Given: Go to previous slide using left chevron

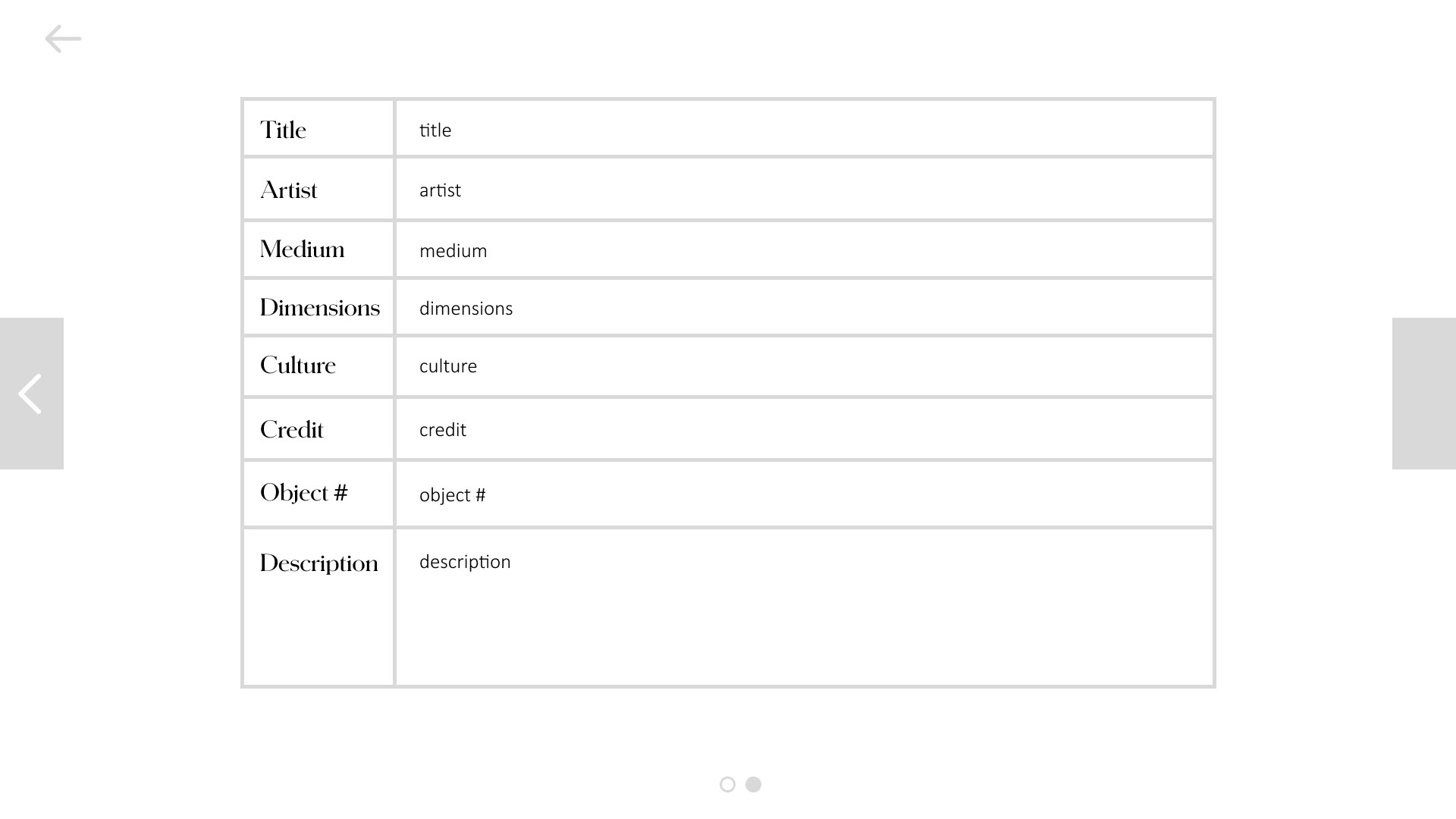Looking at the screenshot, I should coord(31,394).
